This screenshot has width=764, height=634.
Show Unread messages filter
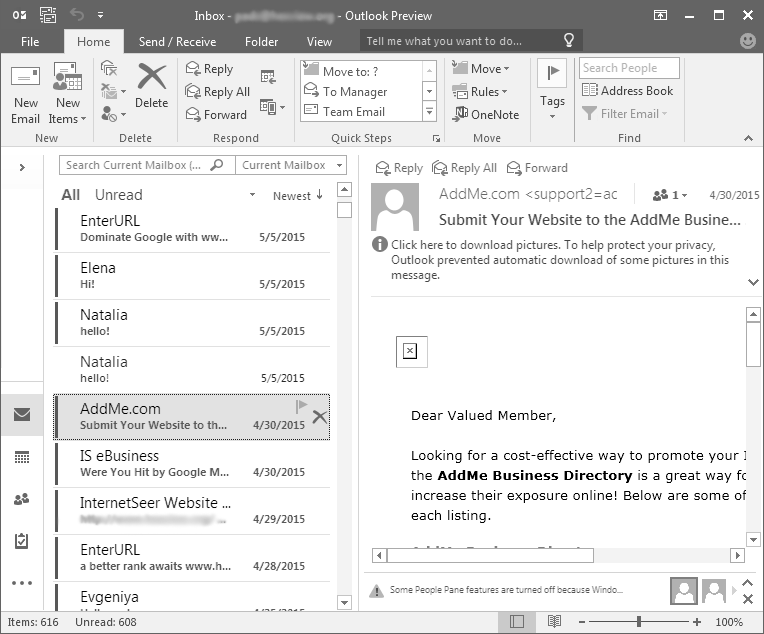tap(118, 195)
